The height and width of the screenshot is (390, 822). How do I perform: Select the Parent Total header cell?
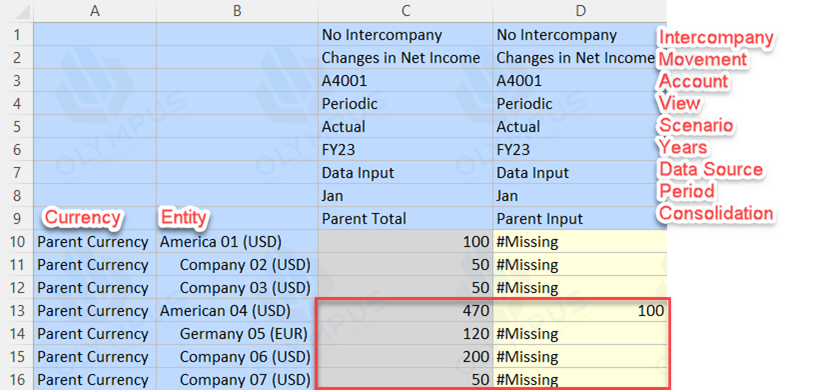click(405, 219)
